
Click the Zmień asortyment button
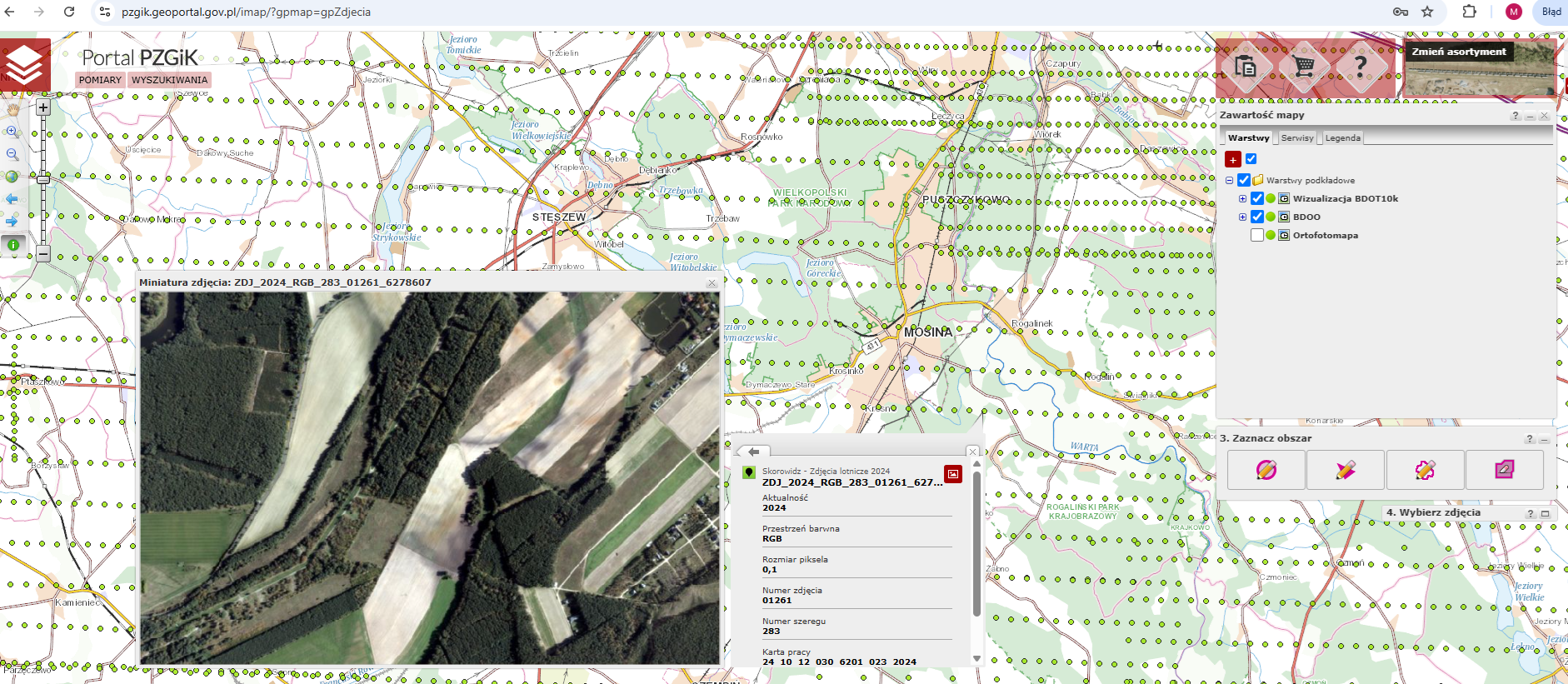(1459, 52)
